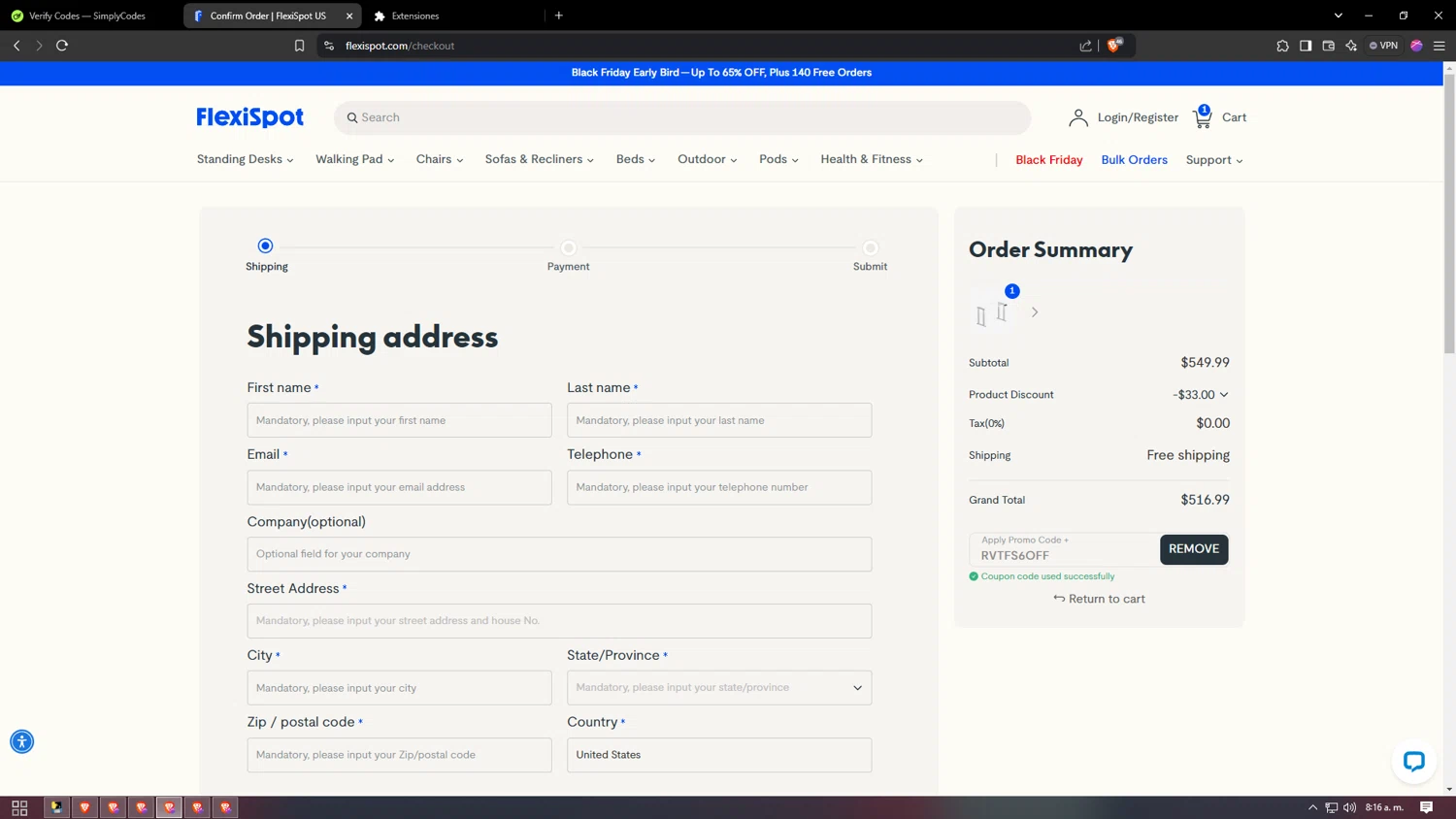Expand Product Discount details chevron
Image resolution: width=1456 pixels, height=819 pixels.
tap(1224, 395)
